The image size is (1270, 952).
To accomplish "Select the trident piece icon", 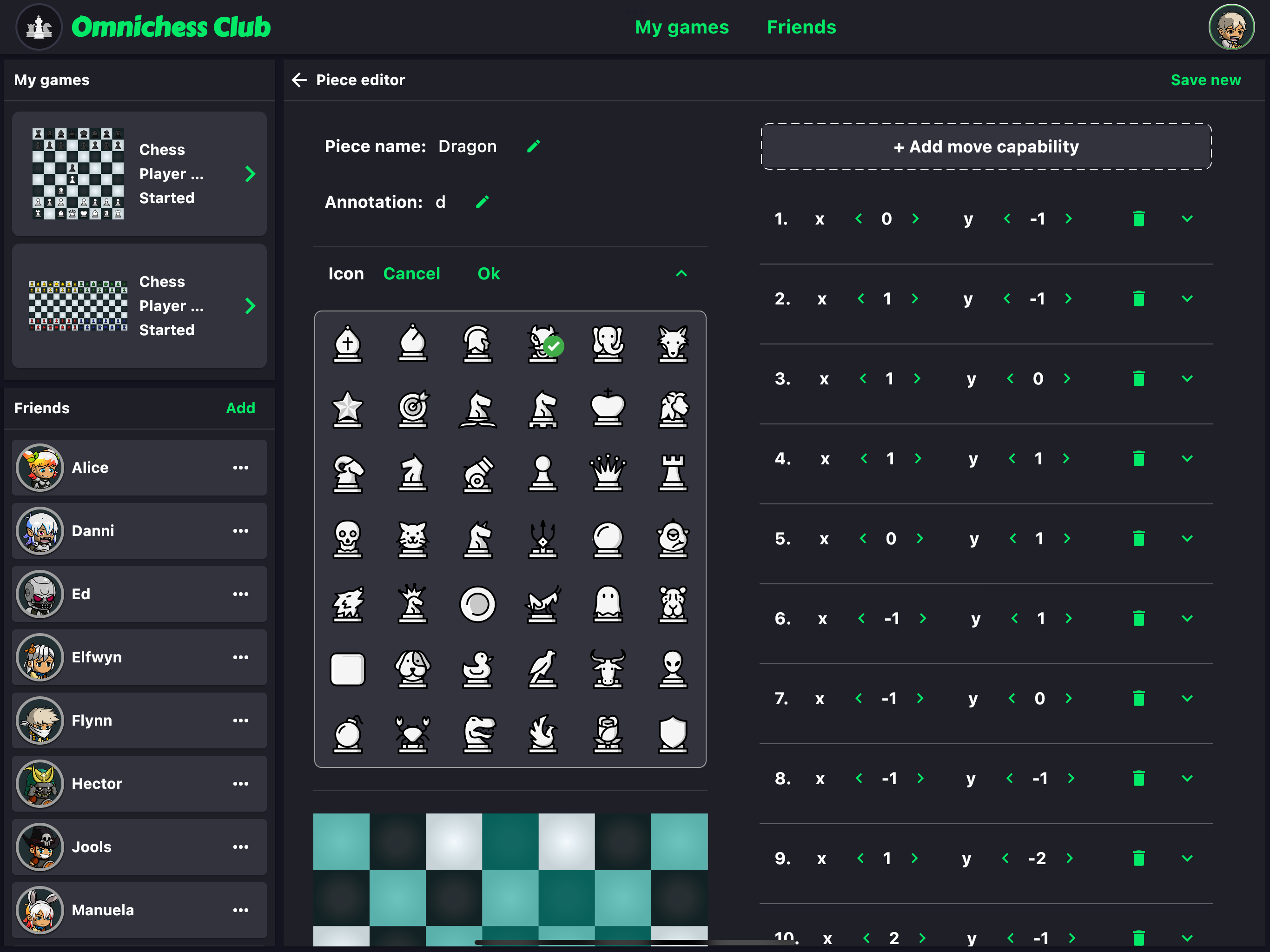I will pos(542,539).
